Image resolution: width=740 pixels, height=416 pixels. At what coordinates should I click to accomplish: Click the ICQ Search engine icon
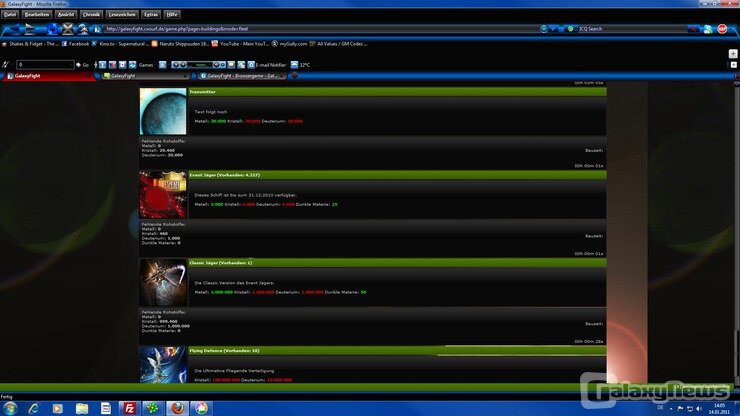coord(571,29)
